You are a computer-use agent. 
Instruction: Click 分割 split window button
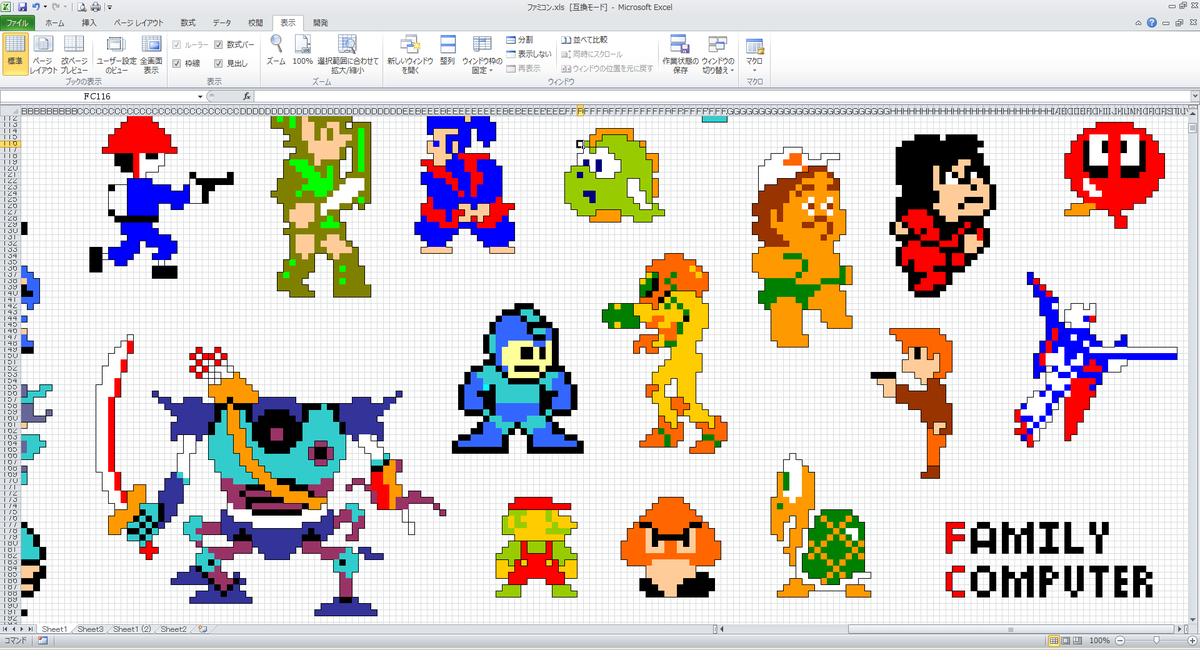[520, 39]
